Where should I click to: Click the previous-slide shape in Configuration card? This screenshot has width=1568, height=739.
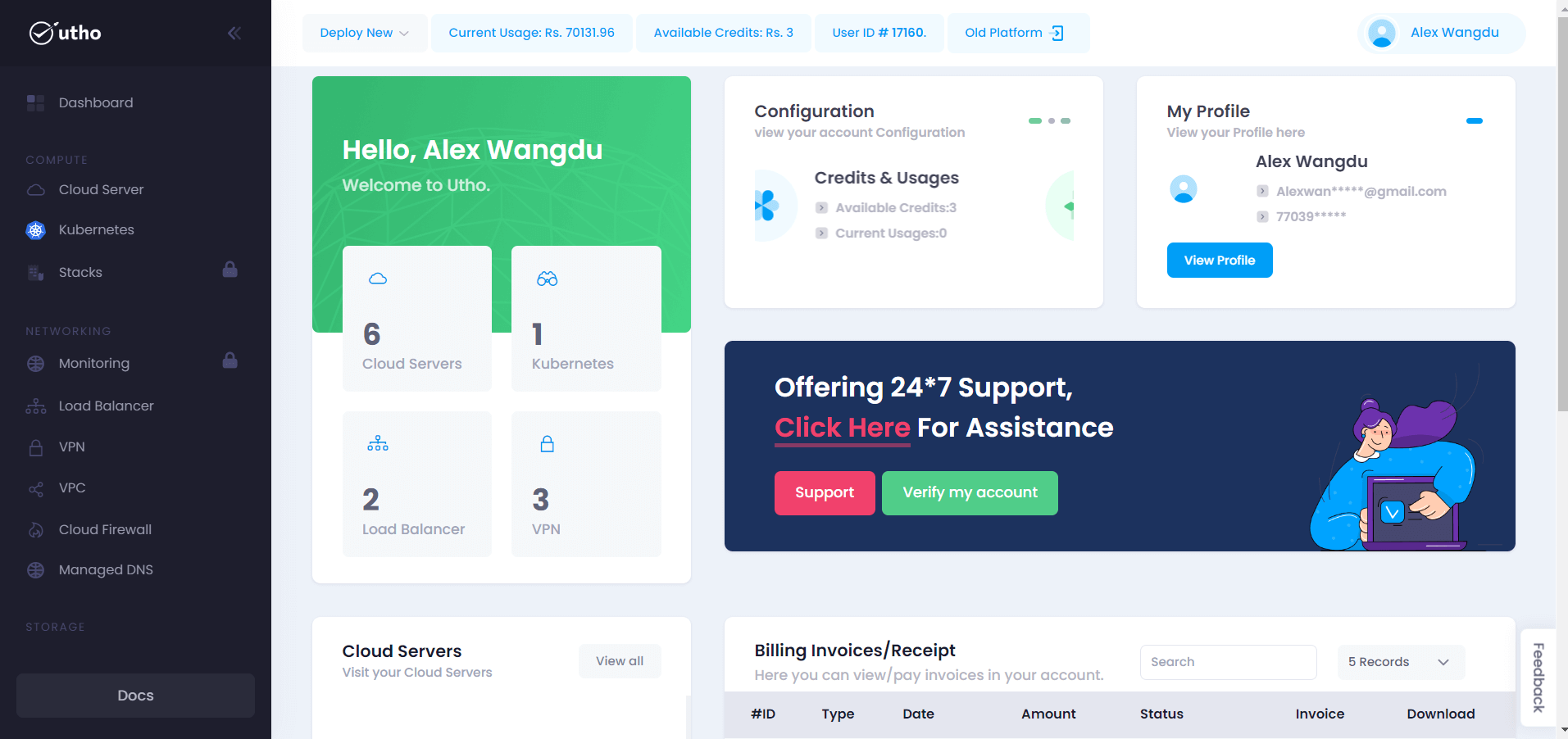point(774,206)
